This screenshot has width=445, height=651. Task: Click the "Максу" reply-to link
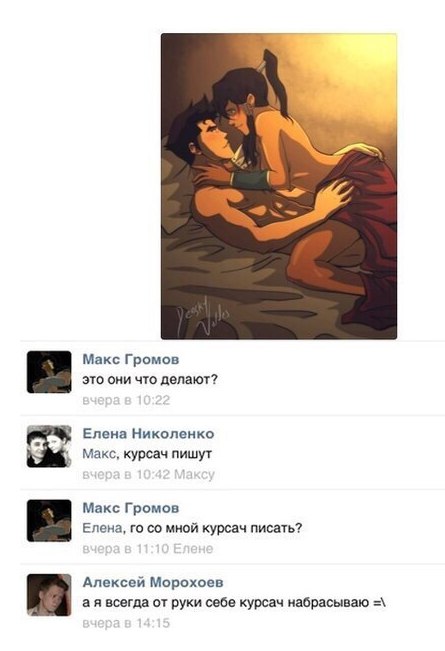click(194, 474)
